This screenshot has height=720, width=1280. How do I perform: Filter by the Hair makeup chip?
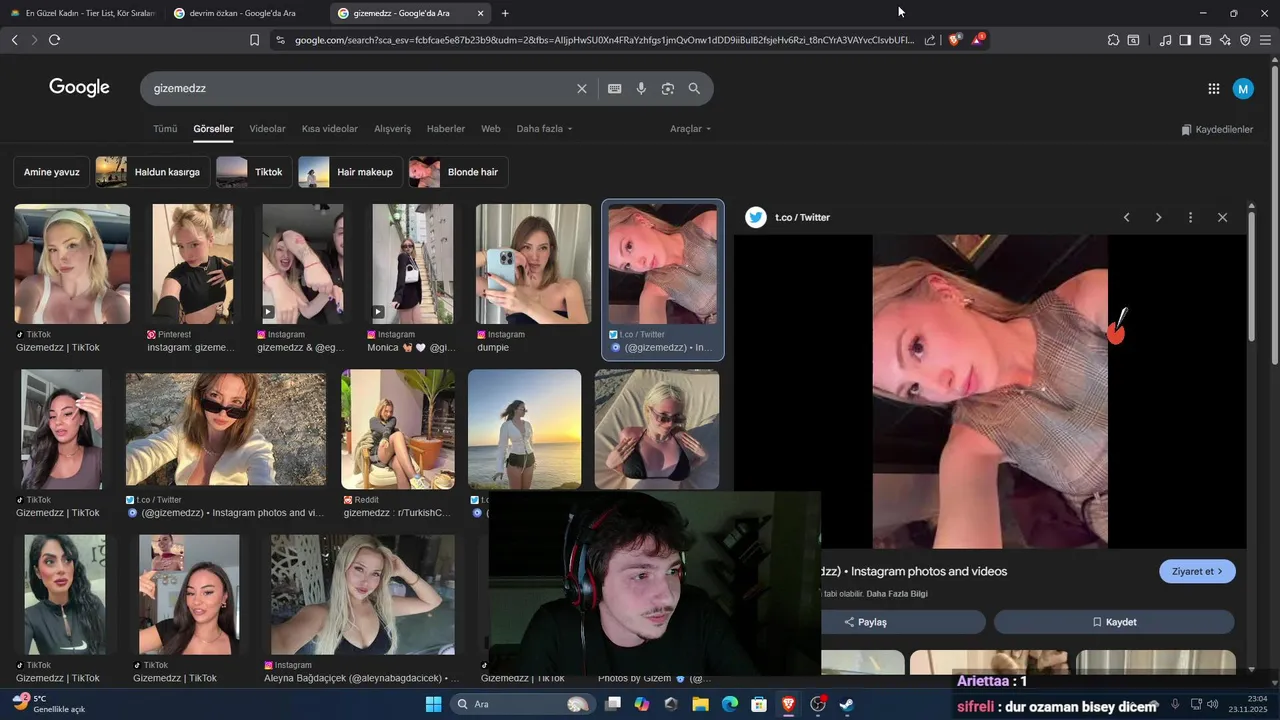[351, 172]
